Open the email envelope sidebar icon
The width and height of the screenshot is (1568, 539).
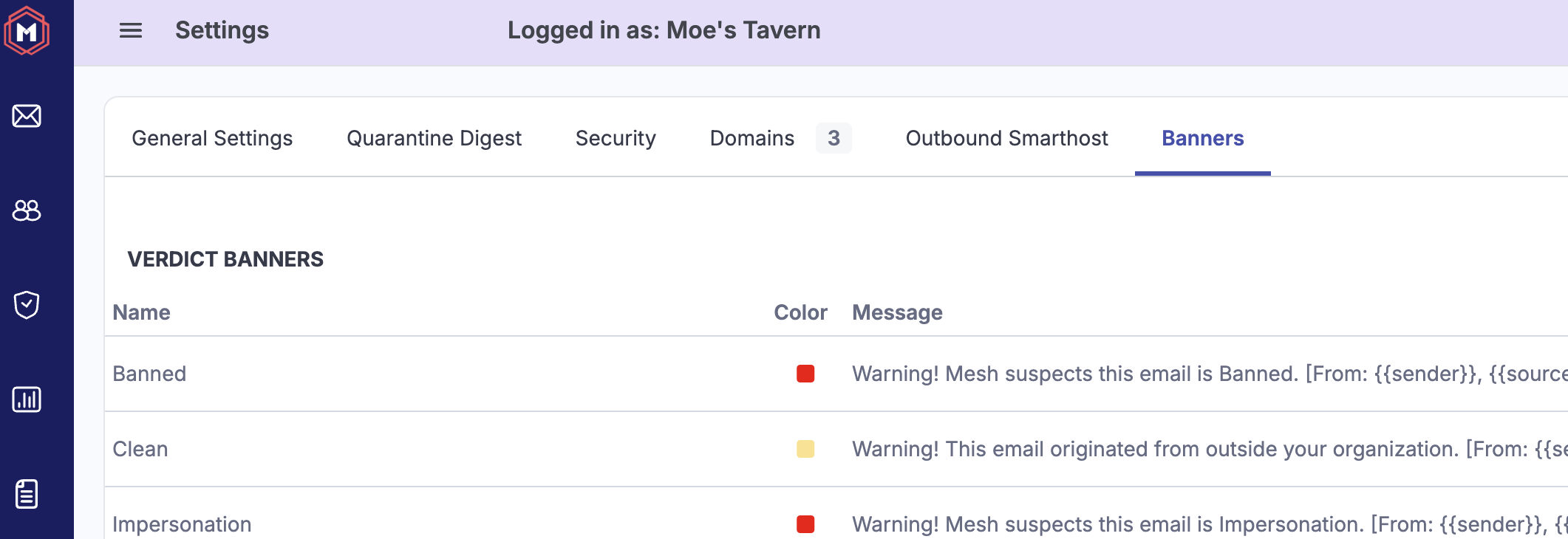coord(27,116)
